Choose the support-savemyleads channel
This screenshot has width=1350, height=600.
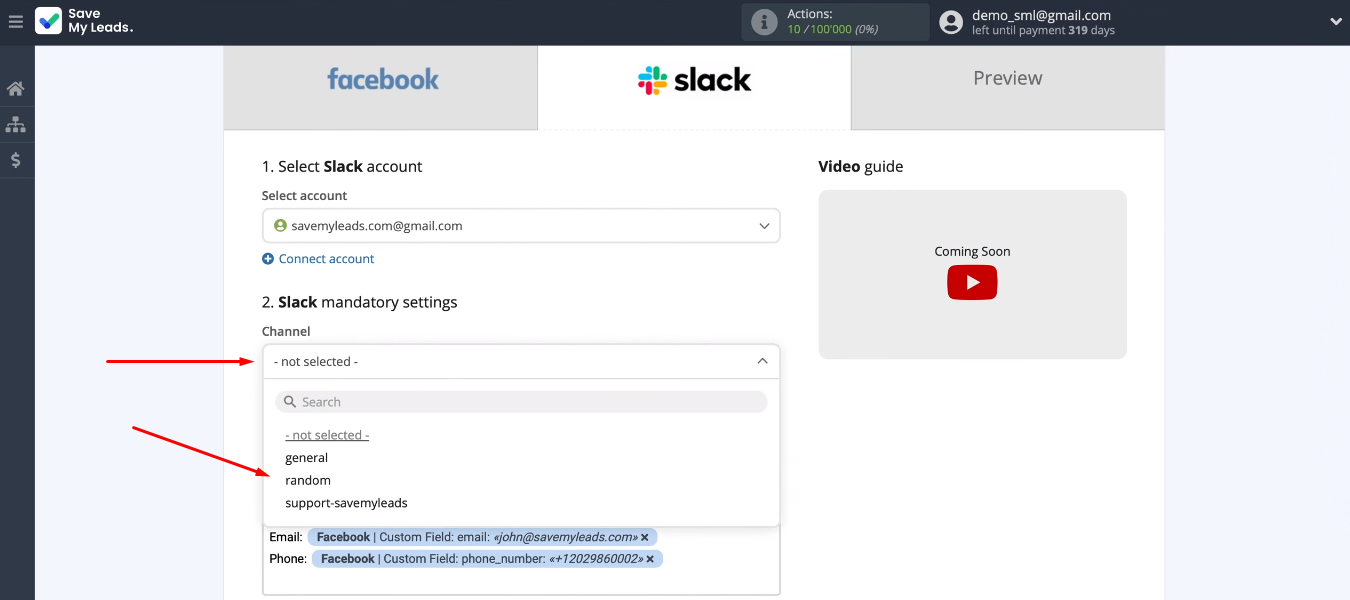346,503
